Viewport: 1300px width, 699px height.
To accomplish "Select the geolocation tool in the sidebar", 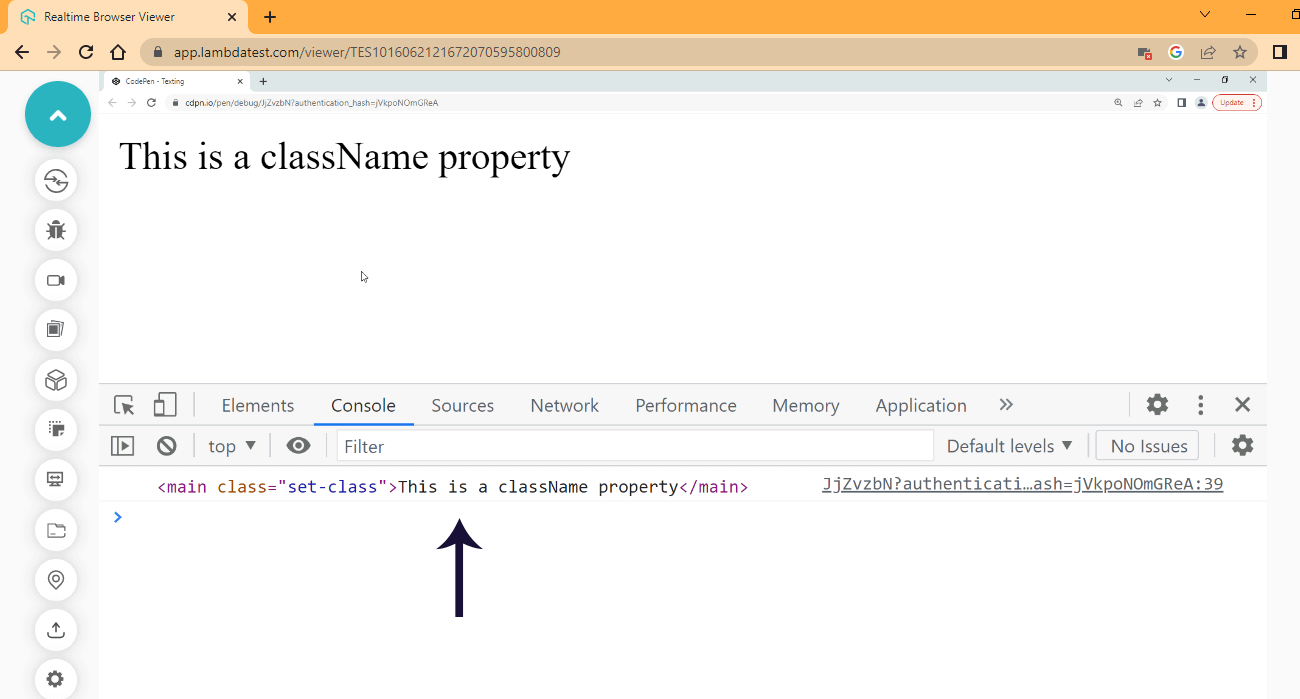I will 57,580.
